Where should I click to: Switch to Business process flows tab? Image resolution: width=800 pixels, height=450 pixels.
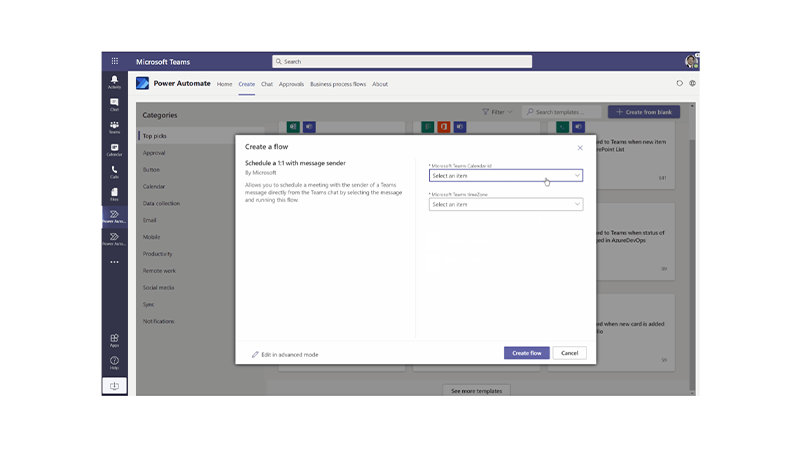click(338, 84)
